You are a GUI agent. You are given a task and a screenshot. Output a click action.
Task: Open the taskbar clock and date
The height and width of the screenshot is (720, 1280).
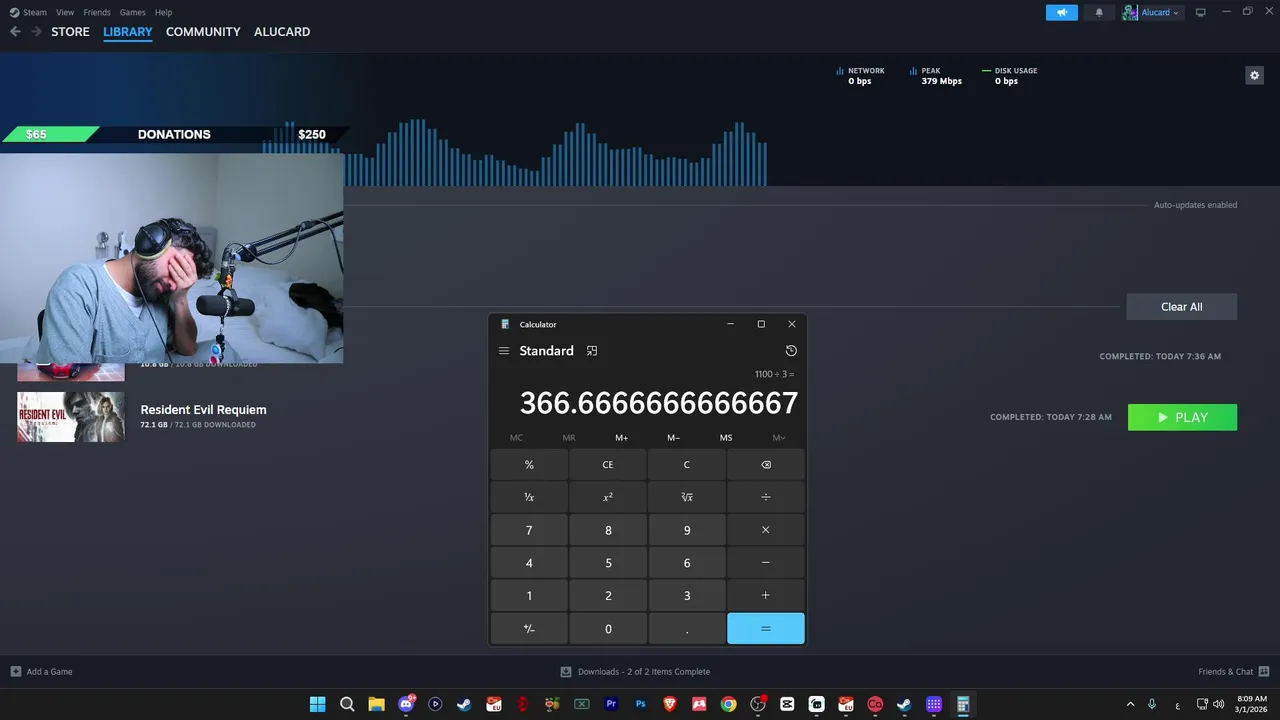1252,704
